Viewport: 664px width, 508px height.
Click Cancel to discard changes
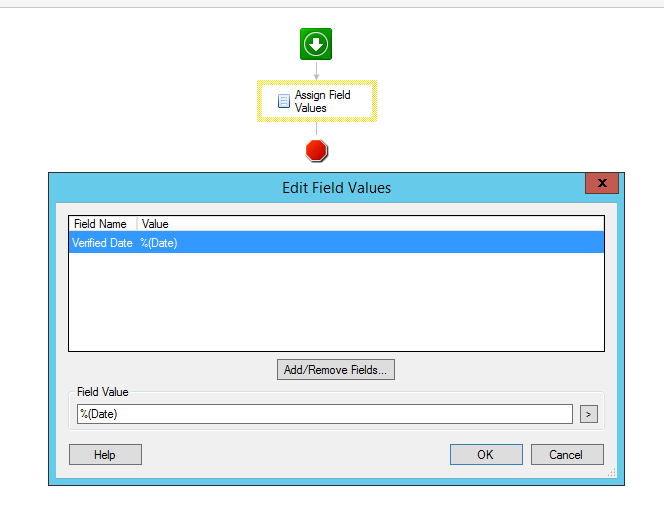tap(567, 455)
